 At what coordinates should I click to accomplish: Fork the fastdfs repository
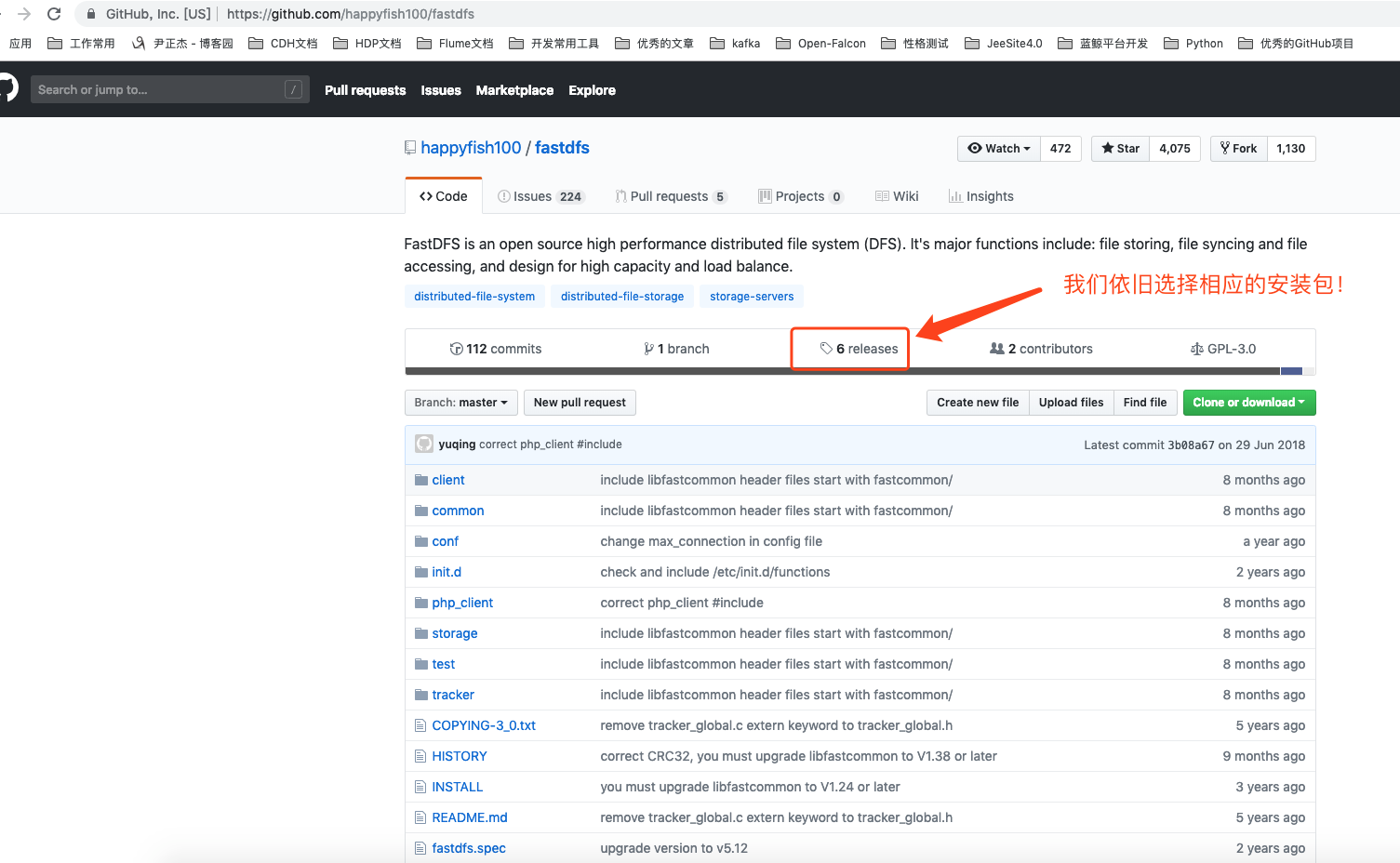point(1239,149)
